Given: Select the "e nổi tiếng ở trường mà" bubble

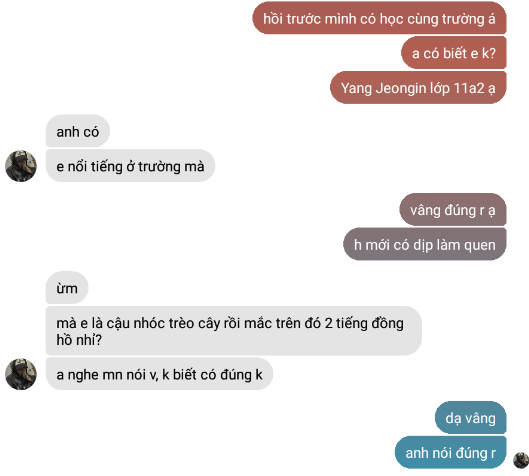Looking at the screenshot, I should [130, 166].
